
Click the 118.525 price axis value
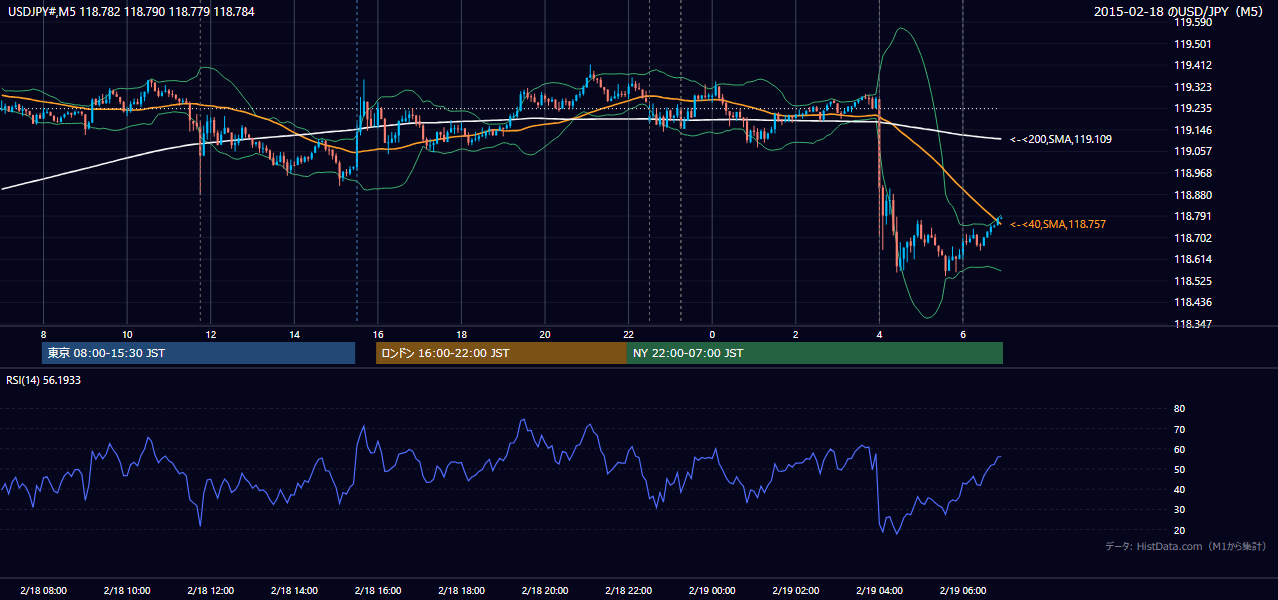point(1194,281)
